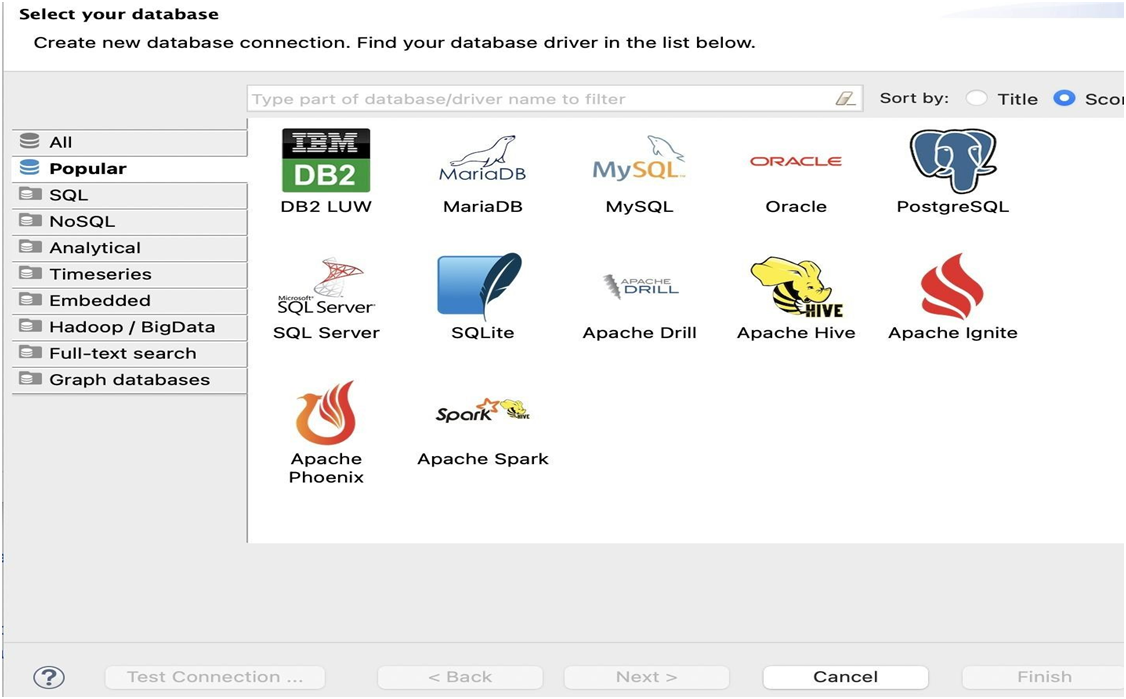This screenshot has width=1126, height=699.
Task: Select the Oracle database logo
Action: 796,161
